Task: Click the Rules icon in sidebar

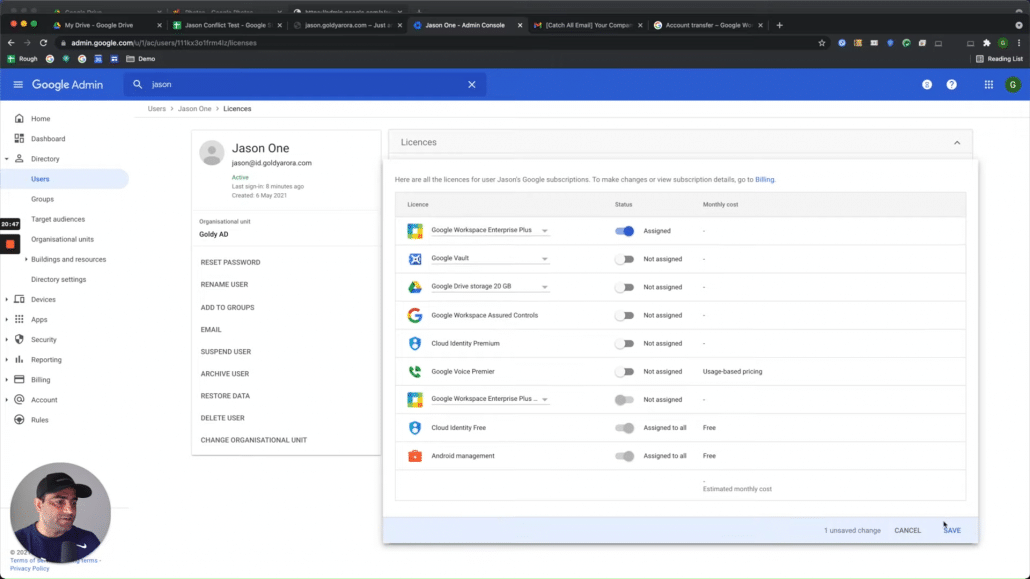Action: [19, 419]
